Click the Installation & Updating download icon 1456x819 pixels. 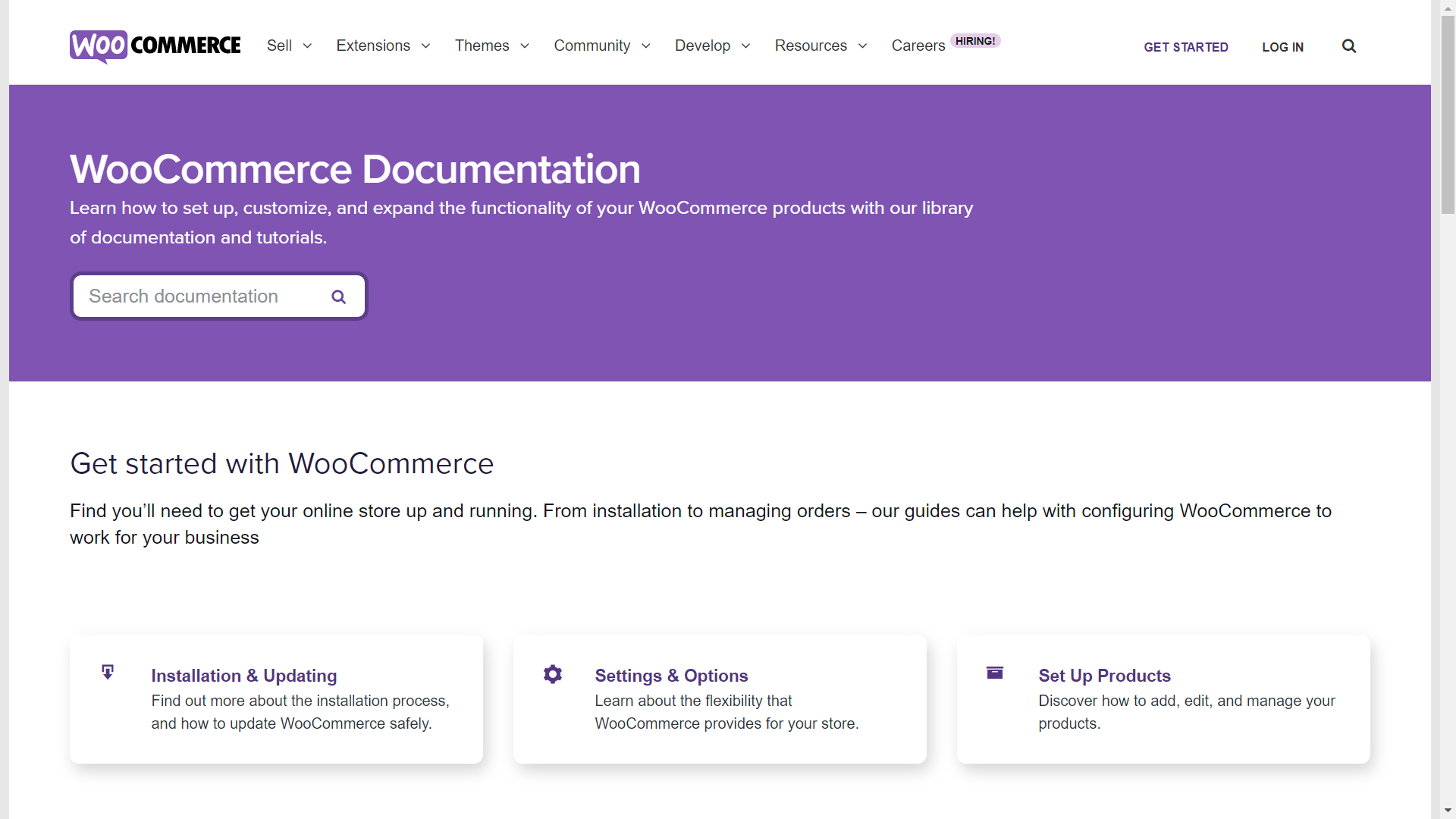click(108, 672)
